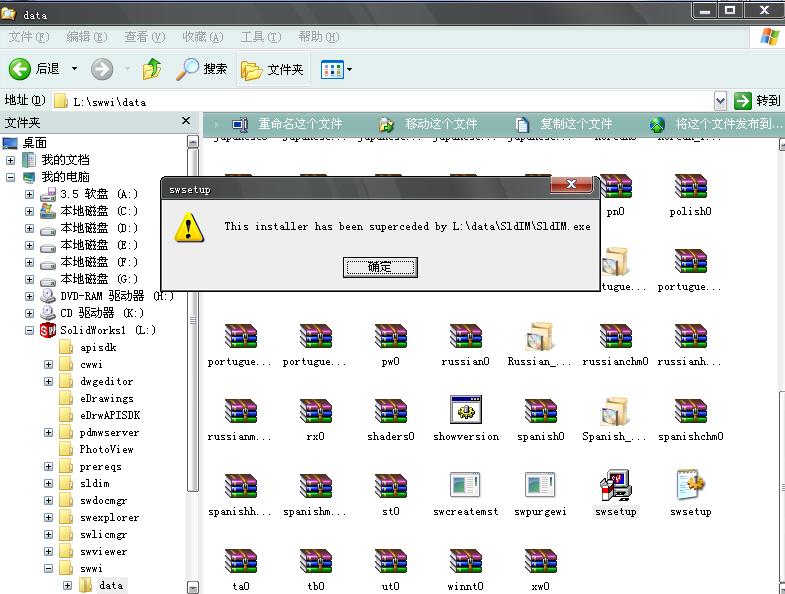Select the winnt0 archive icon
The image size is (785, 594).
(466, 561)
